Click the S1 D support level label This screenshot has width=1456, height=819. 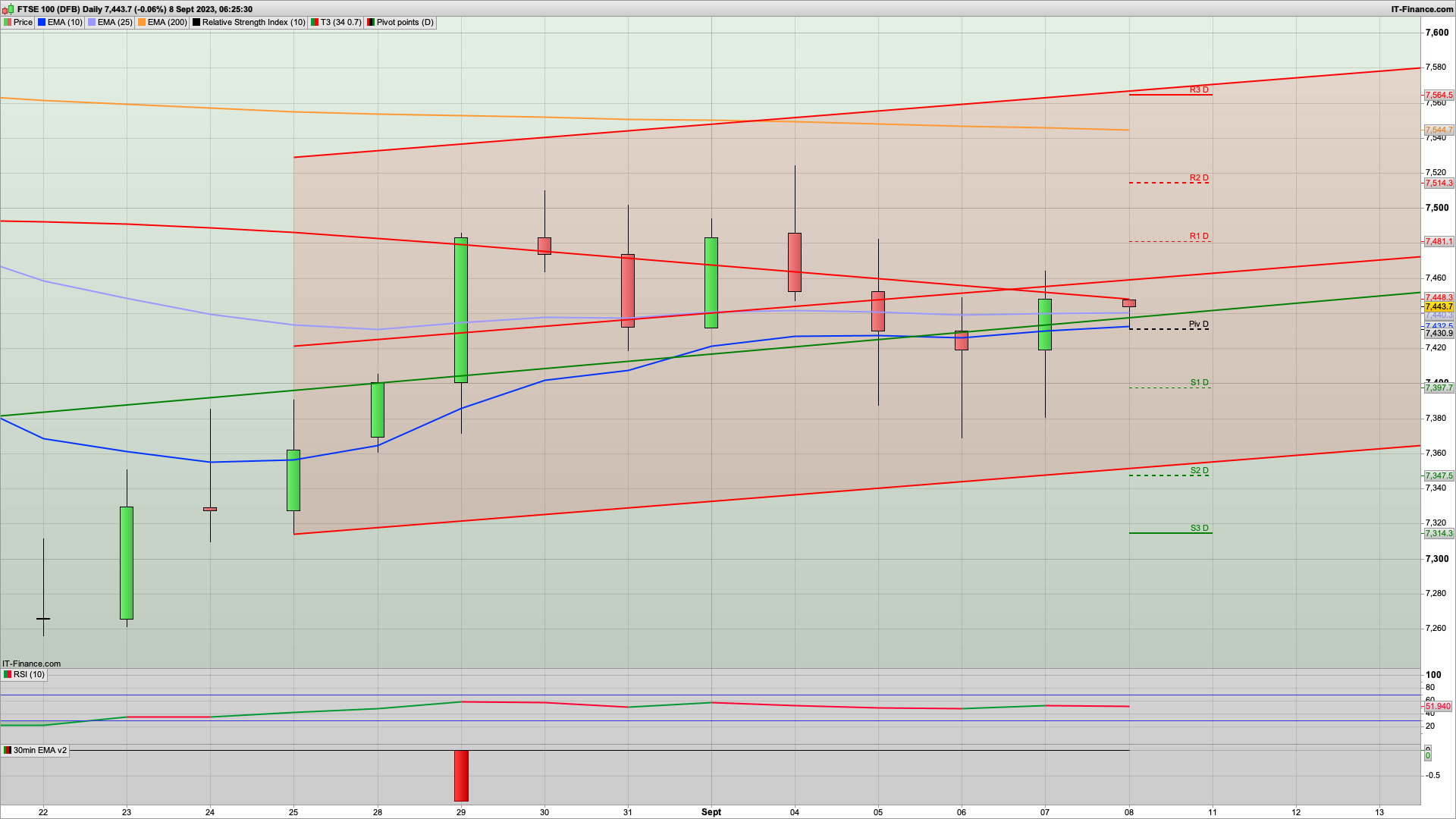(x=1198, y=383)
